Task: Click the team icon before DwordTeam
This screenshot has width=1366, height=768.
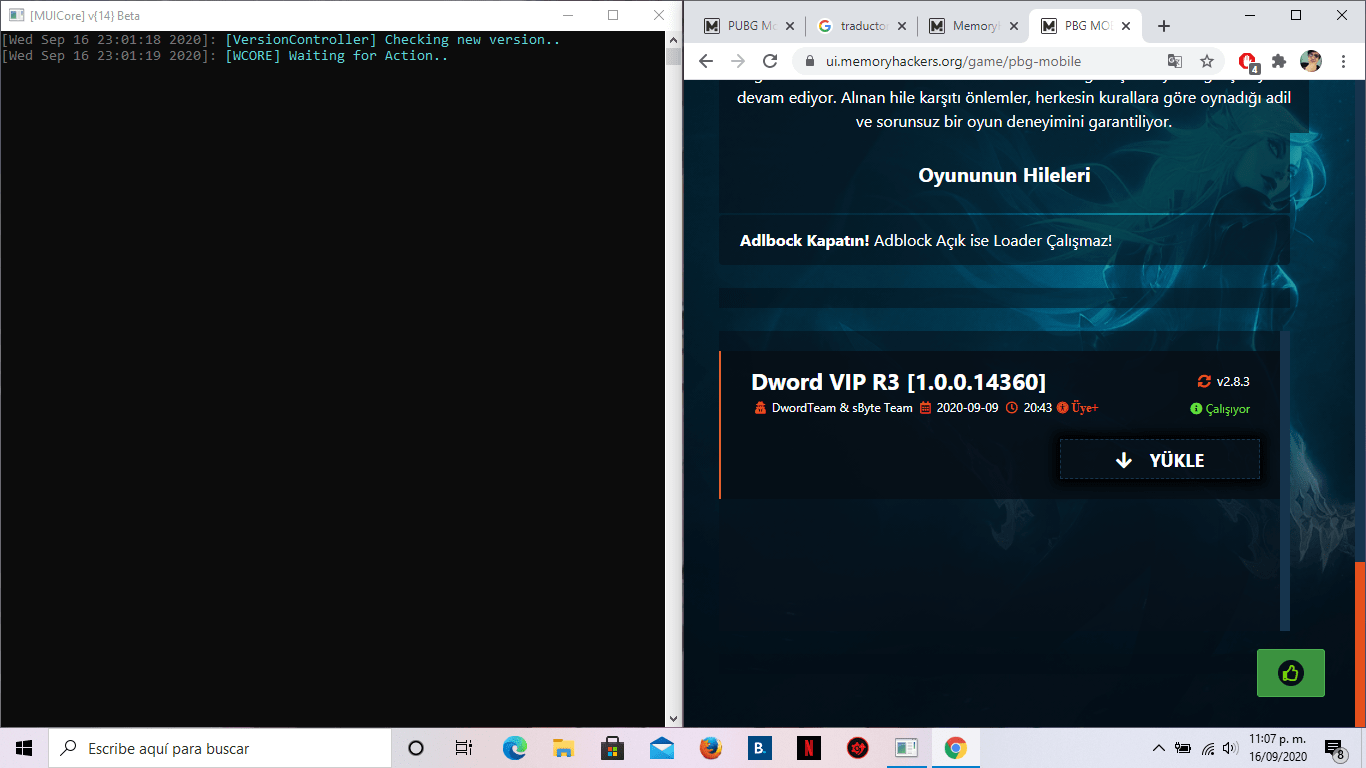Action: [x=760, y=408]
